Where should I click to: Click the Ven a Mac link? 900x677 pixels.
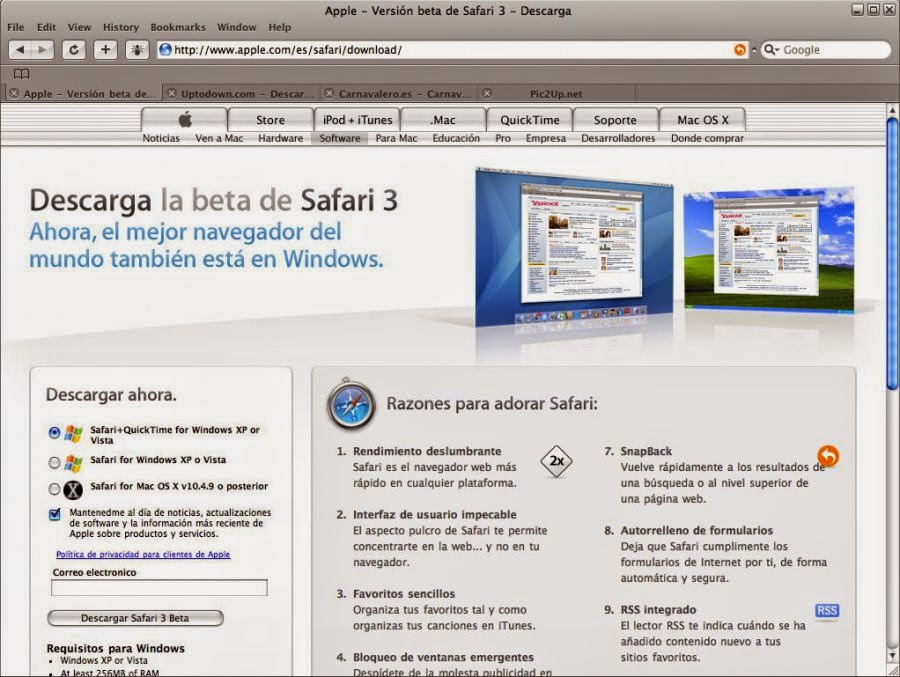[219, 138]
